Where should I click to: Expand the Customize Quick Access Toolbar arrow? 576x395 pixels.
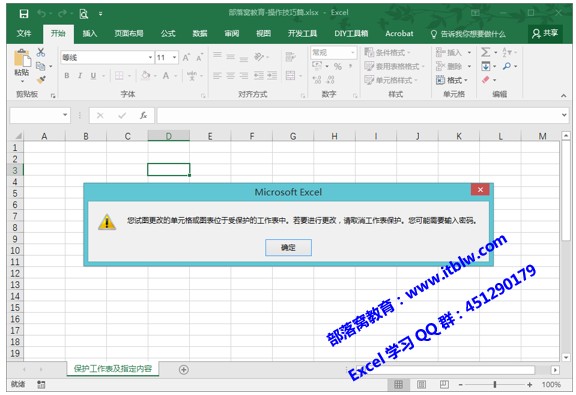100,14
